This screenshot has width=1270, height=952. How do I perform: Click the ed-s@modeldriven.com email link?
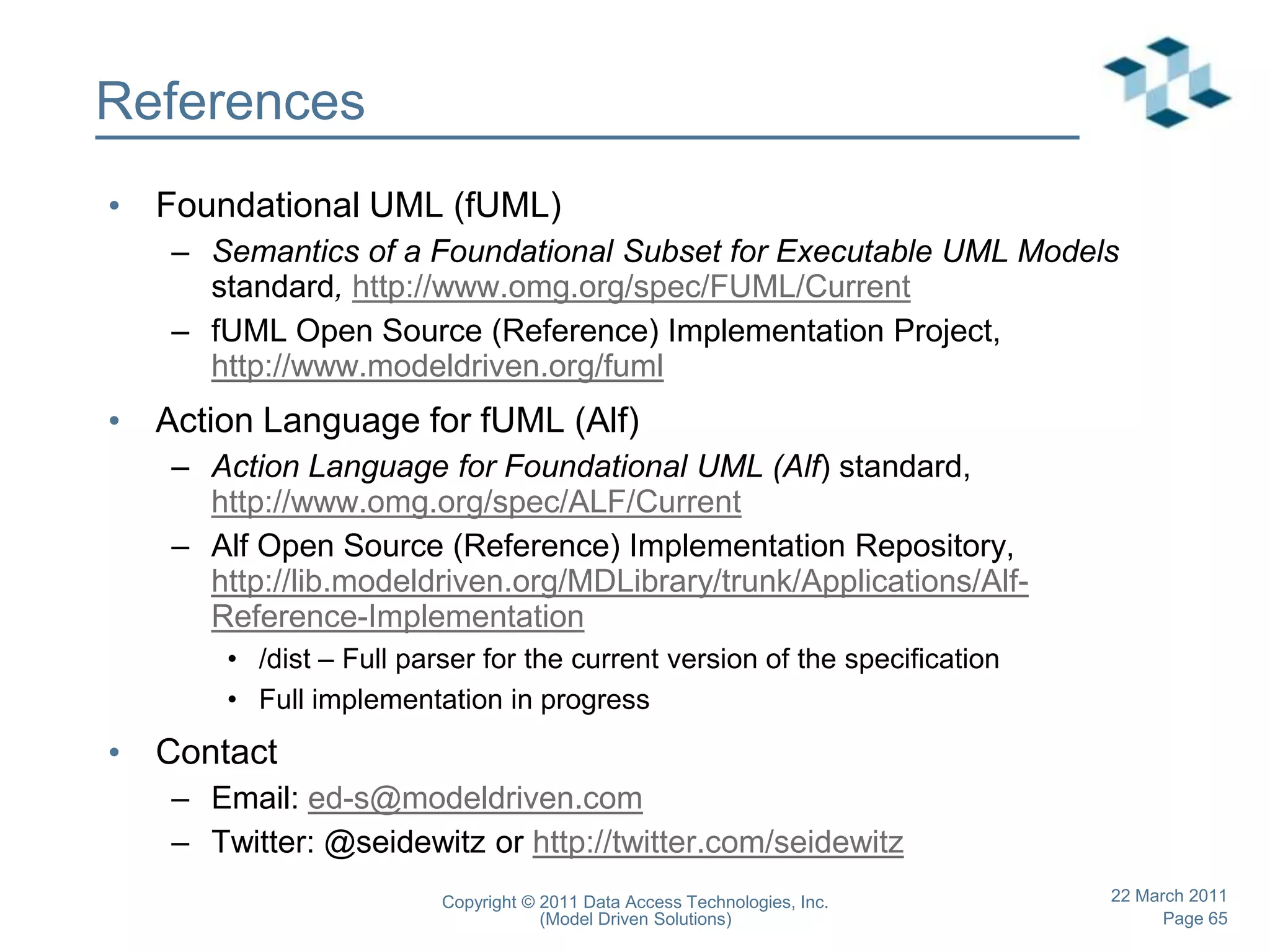(x=475, y=798)
